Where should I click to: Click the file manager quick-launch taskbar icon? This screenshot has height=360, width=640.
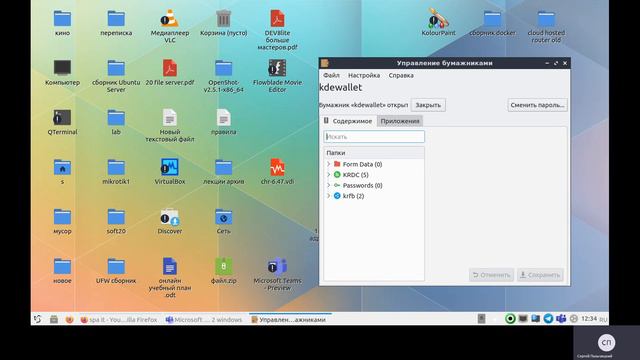(x=53, y=320)
